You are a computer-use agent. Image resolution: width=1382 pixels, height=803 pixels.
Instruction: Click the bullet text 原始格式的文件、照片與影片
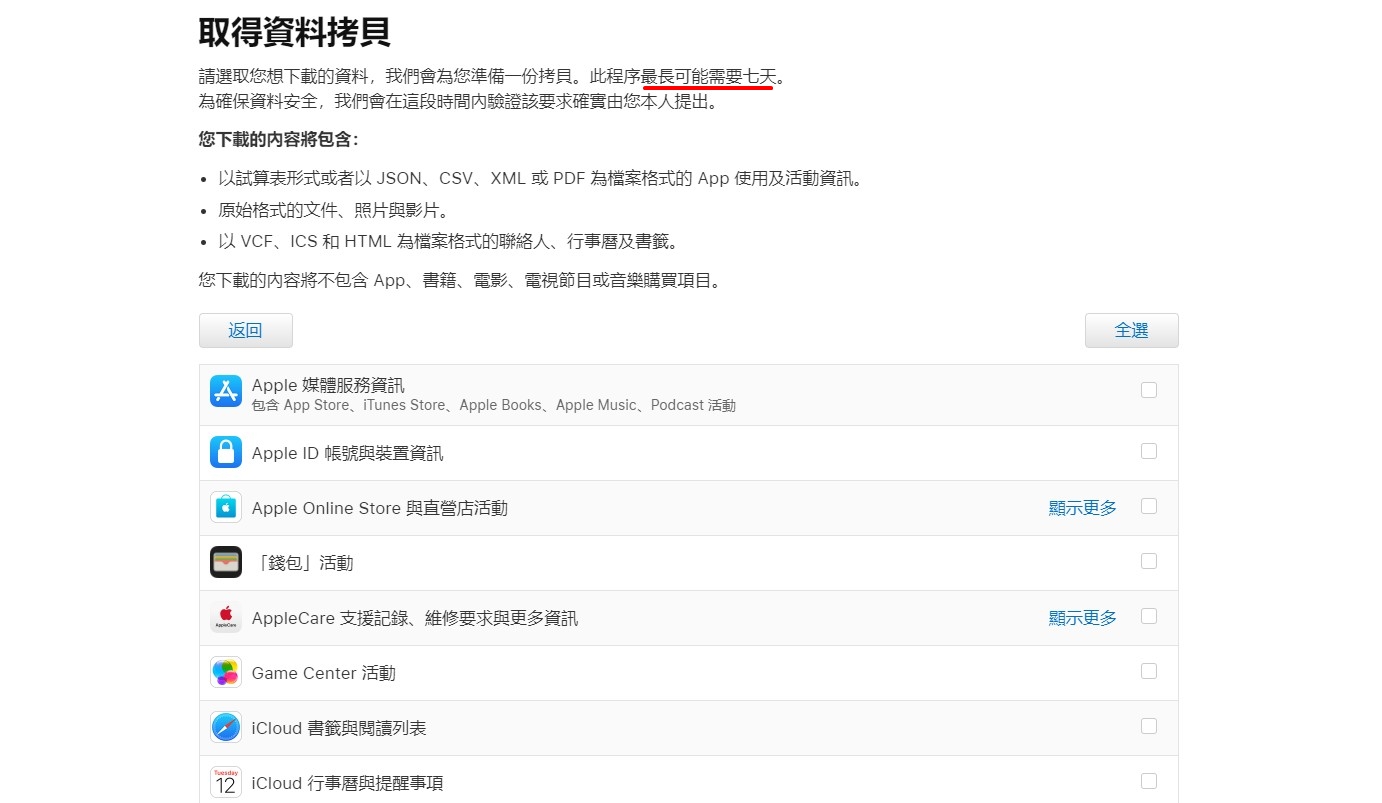(x=334, y=210)
